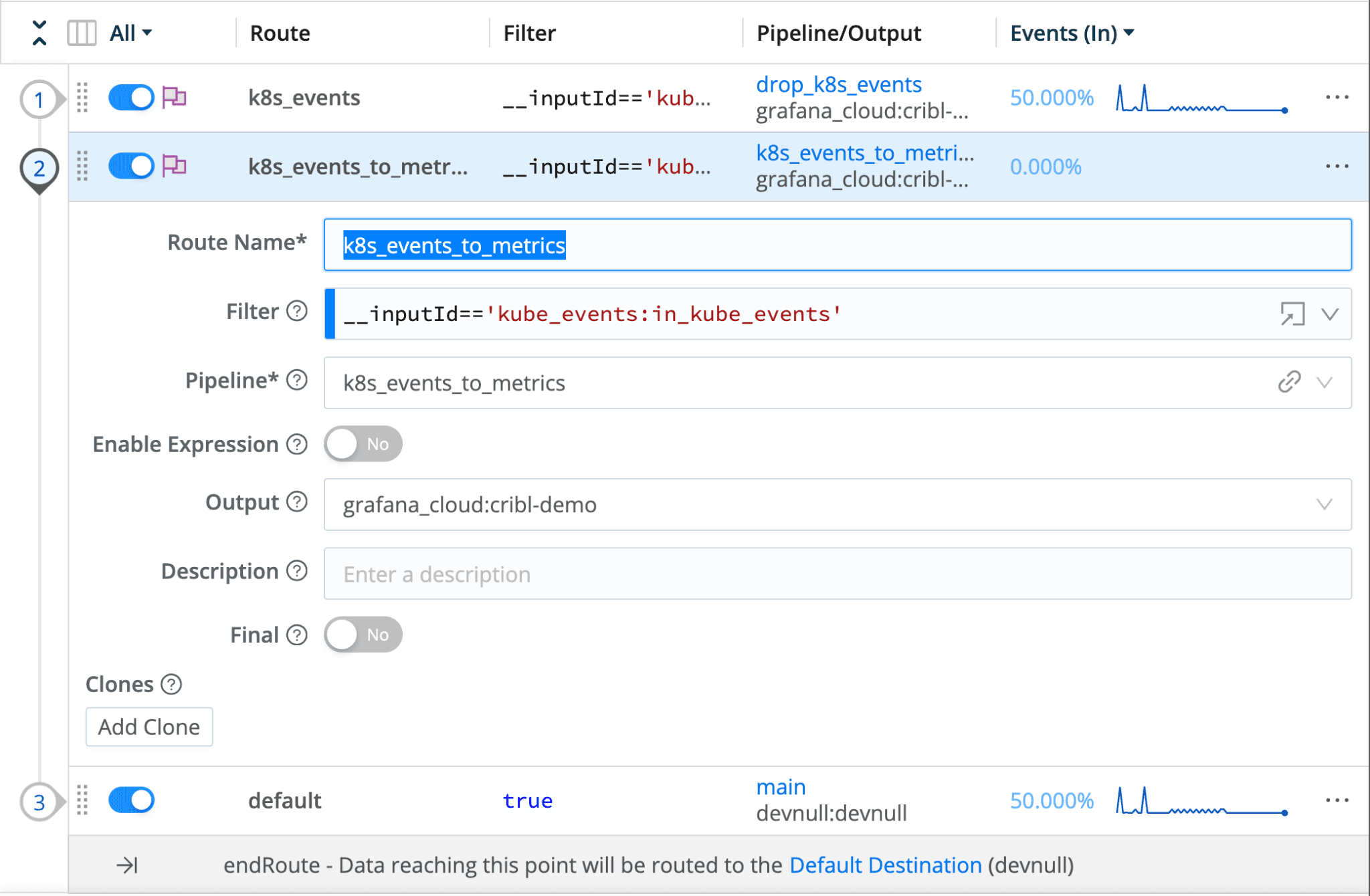
Task: Click the flag icon on k8s_events route
Action: point(175,98)
